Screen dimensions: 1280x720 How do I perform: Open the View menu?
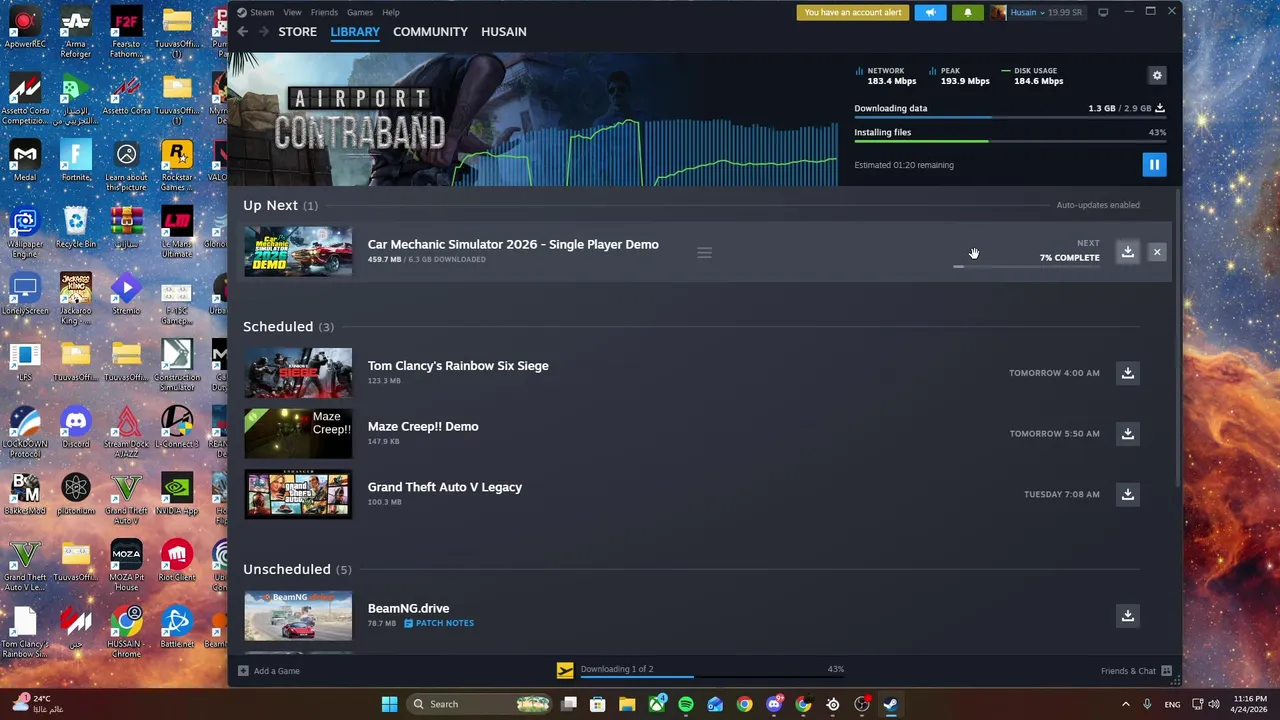292,12
